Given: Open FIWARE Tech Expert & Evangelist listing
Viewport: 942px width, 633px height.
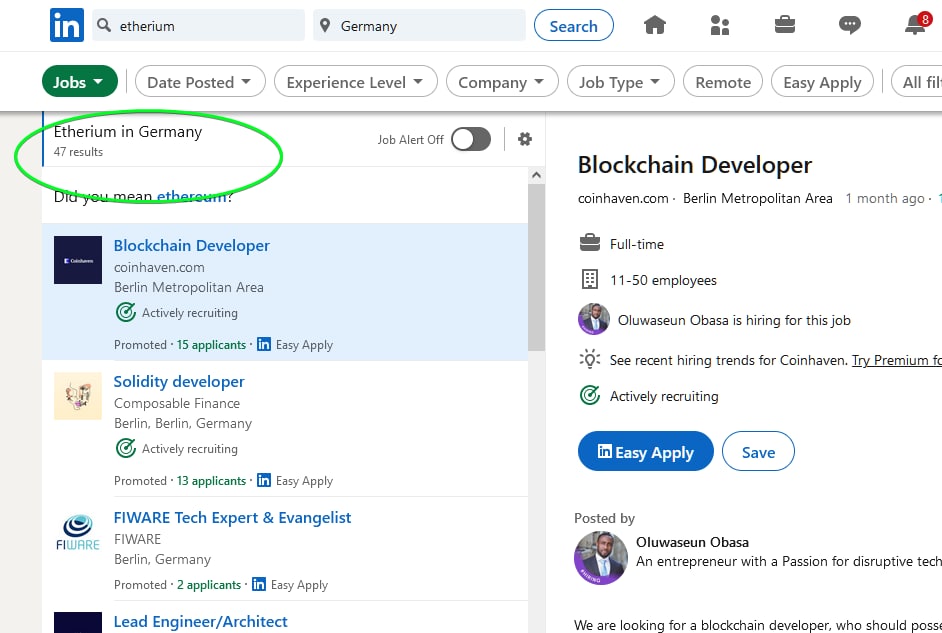Looking at the screenshot, I should coord(232,517).
